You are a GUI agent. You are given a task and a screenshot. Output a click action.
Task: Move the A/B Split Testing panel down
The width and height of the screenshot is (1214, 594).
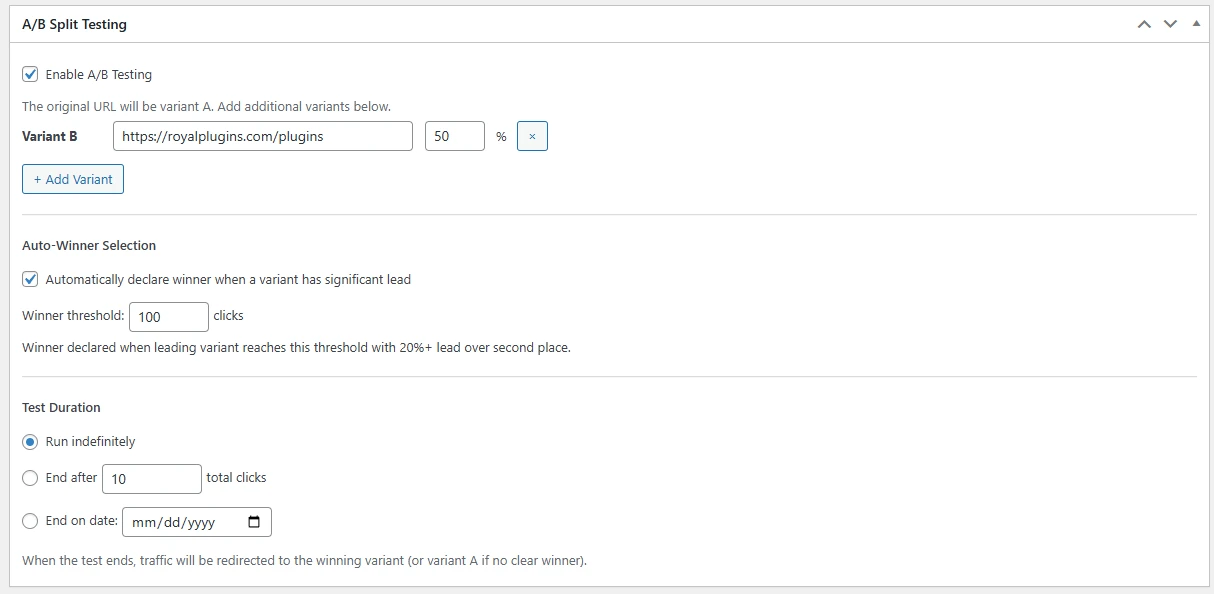click(1168, 22)
